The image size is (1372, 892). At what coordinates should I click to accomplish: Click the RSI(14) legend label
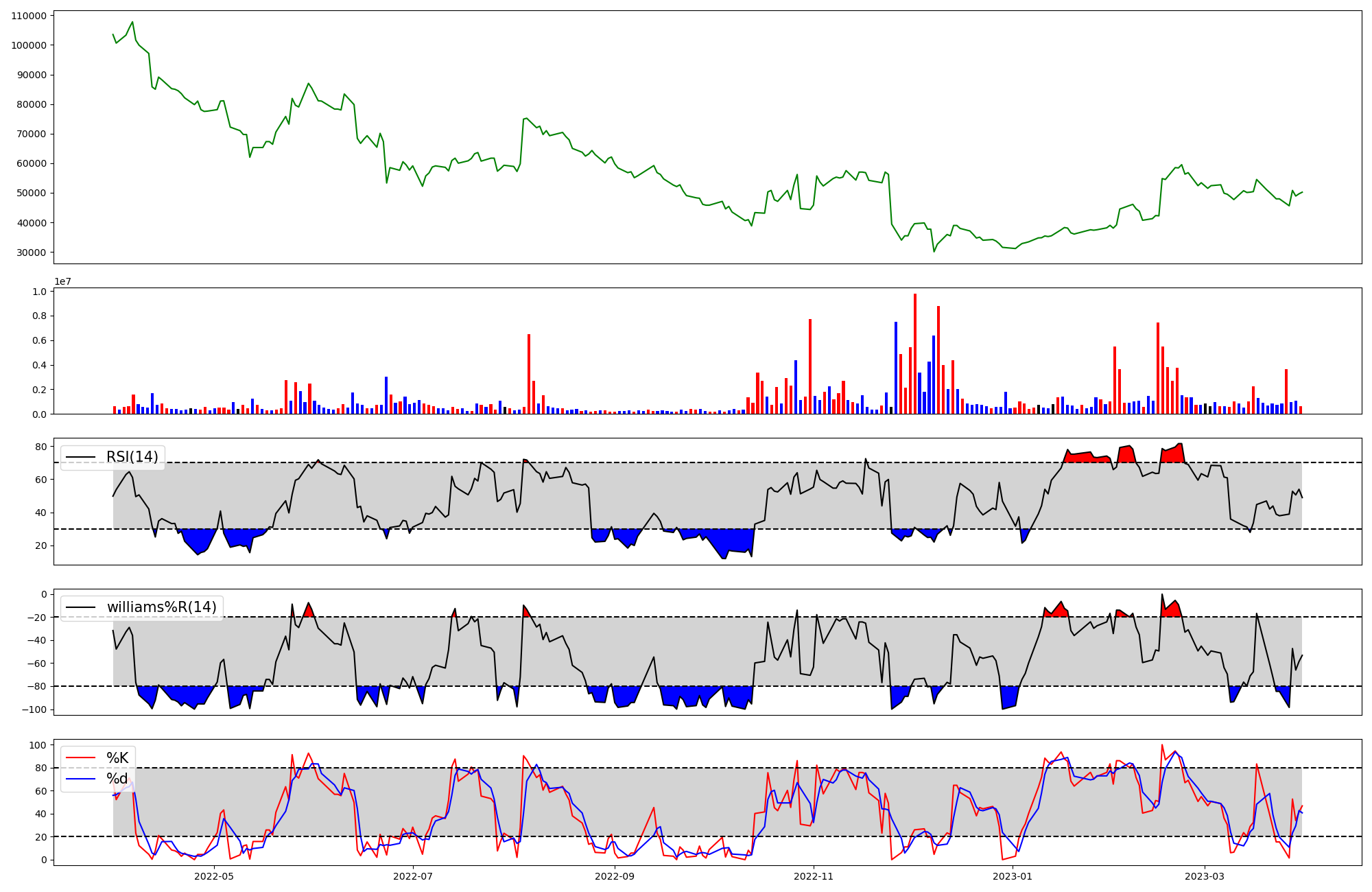[132, 457]
